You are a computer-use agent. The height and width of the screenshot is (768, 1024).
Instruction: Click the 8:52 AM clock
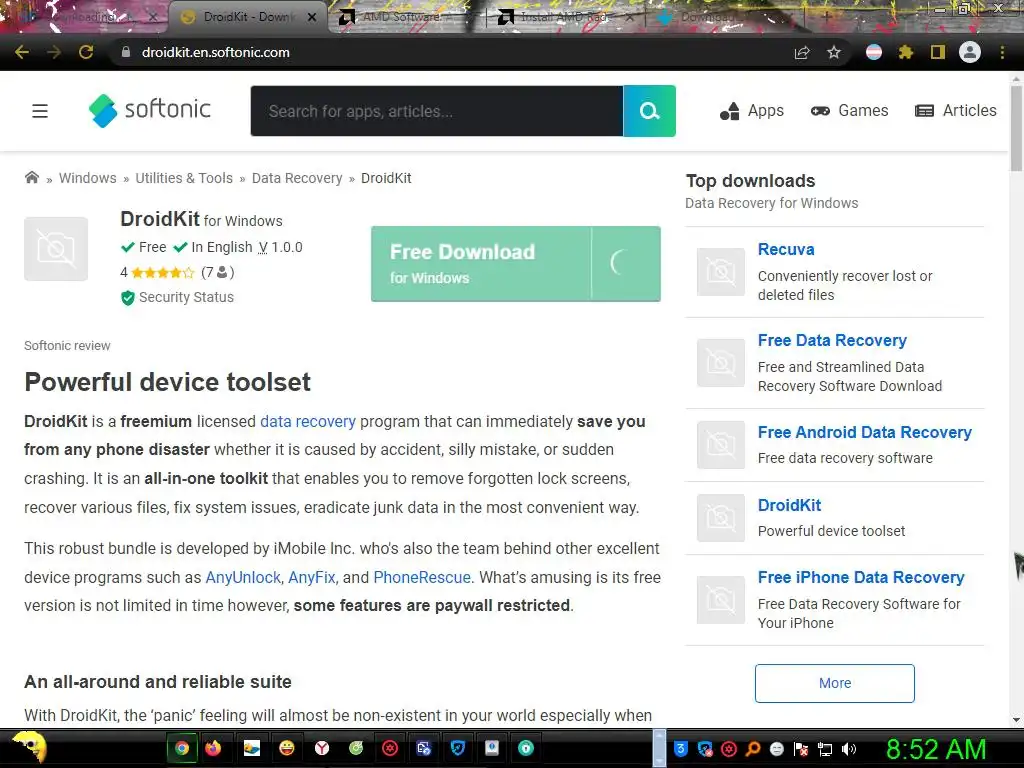[x=936, y=749]
